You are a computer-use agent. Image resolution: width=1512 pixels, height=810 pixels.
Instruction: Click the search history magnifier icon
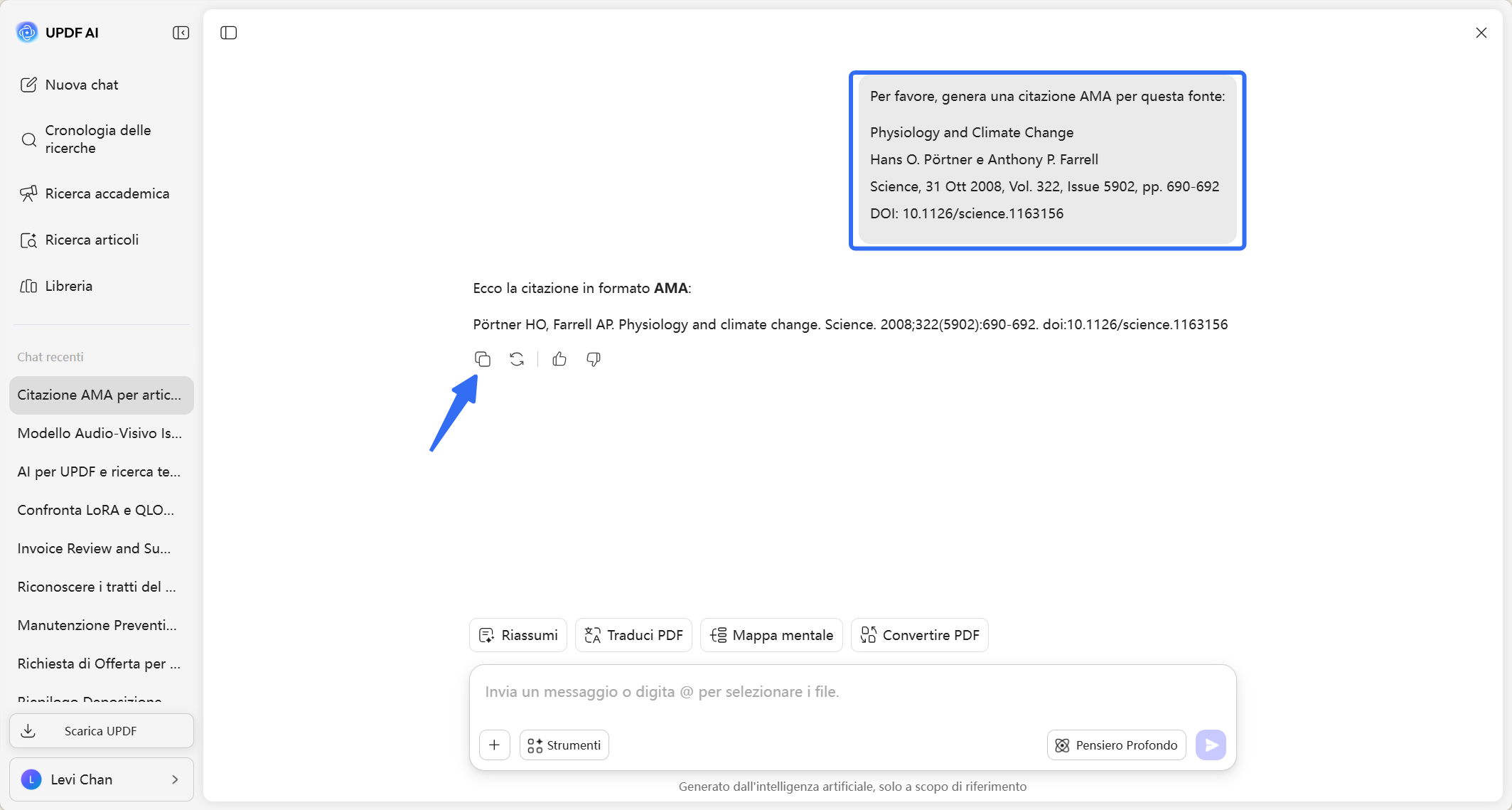point(28,139)
